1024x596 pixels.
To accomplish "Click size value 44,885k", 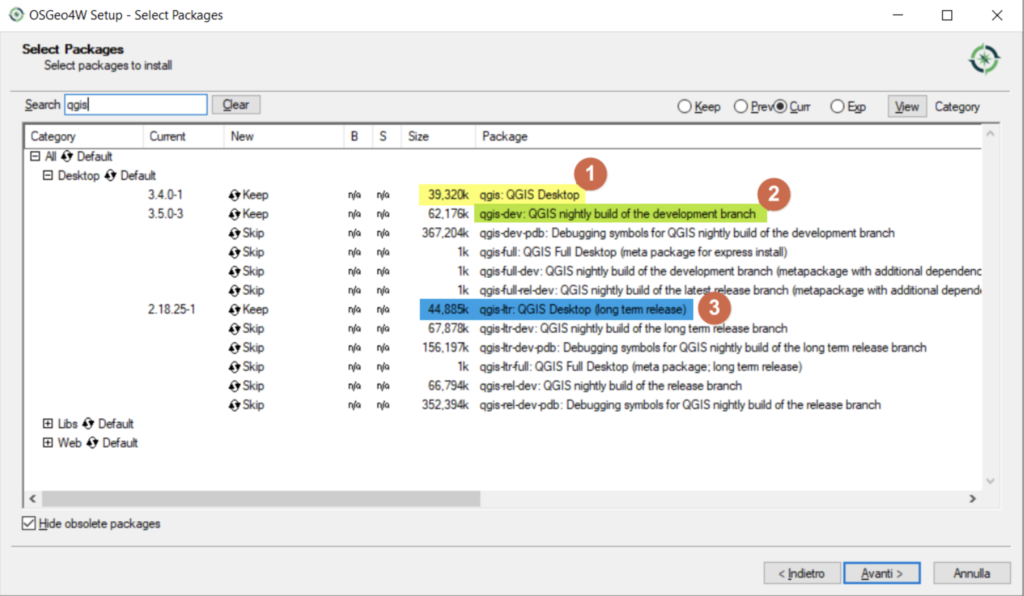I will click(448, 309).
